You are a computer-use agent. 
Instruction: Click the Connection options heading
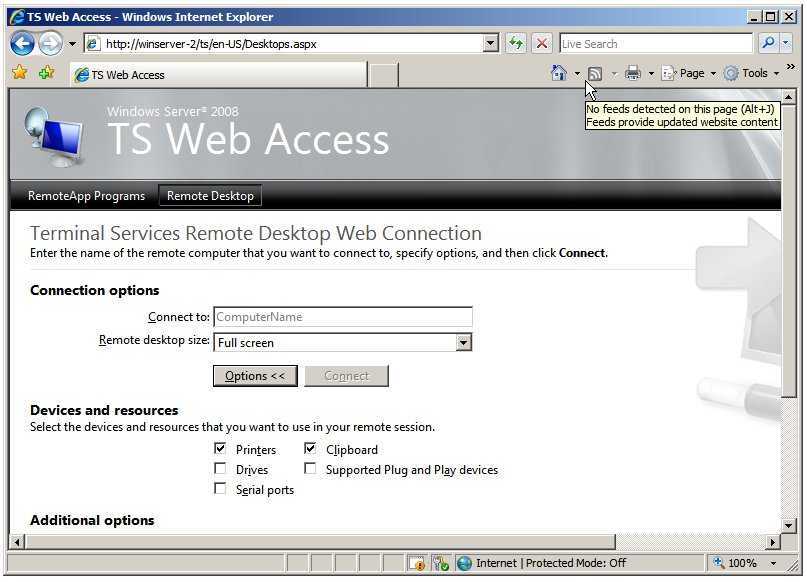click(95, 291)
